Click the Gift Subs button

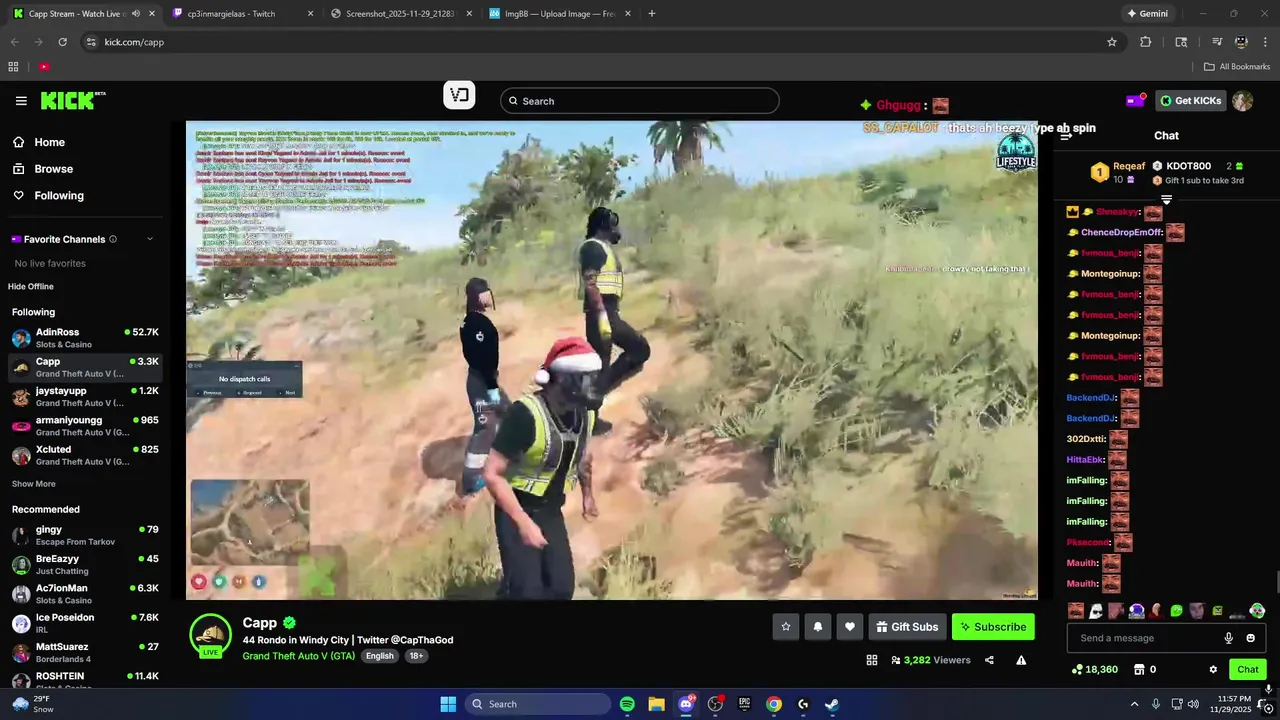[x=907, y=627]
